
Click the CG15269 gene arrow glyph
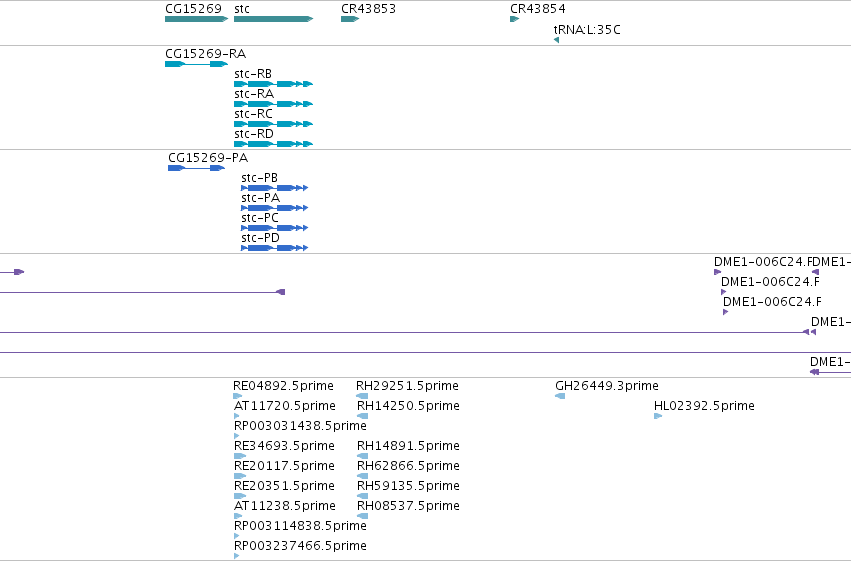point(196,19)
